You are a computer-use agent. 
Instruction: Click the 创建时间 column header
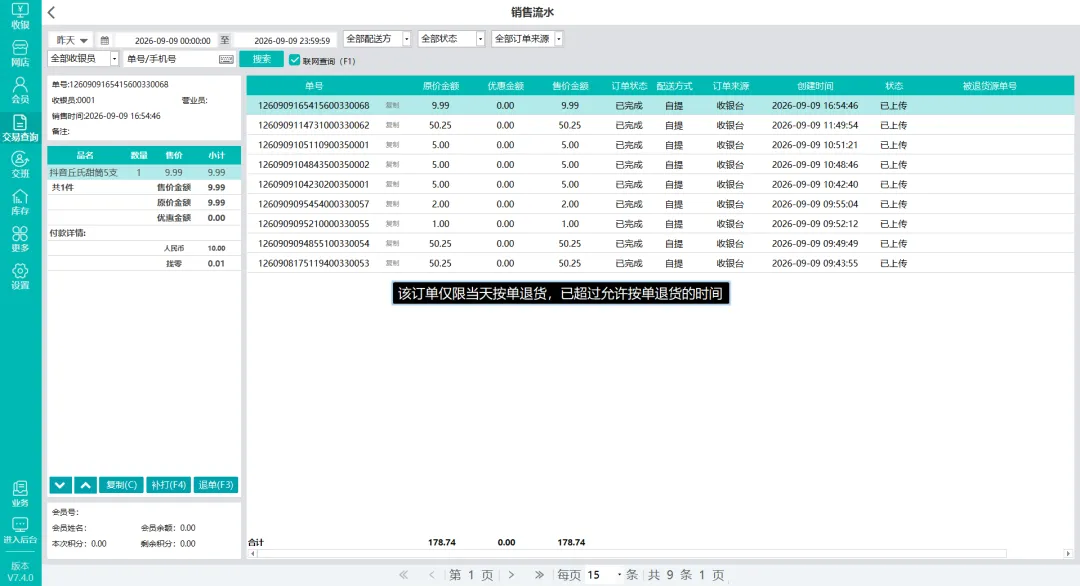coord(815,86)
